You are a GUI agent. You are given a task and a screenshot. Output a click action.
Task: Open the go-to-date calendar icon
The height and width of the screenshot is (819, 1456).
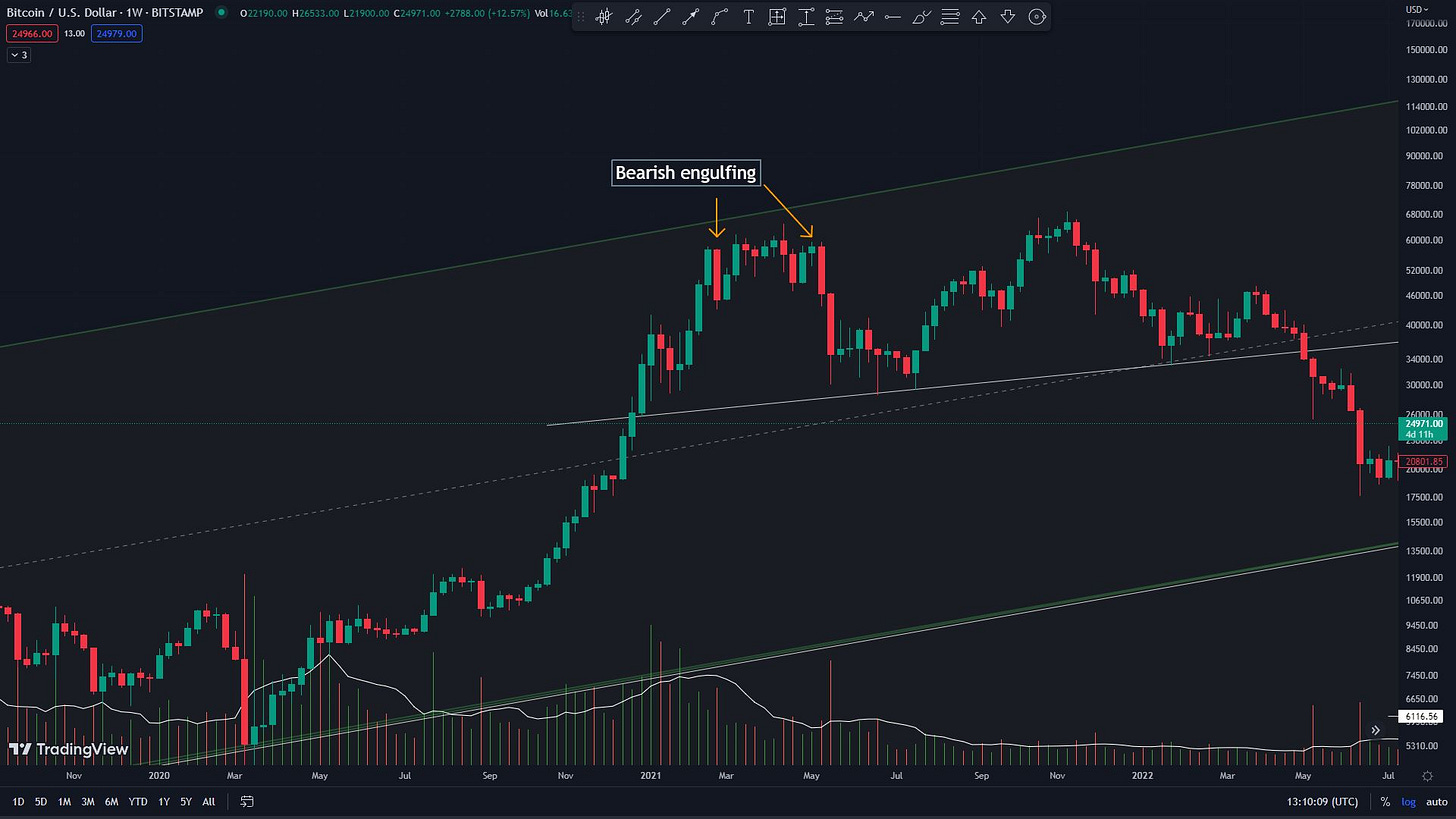(247, 801)
